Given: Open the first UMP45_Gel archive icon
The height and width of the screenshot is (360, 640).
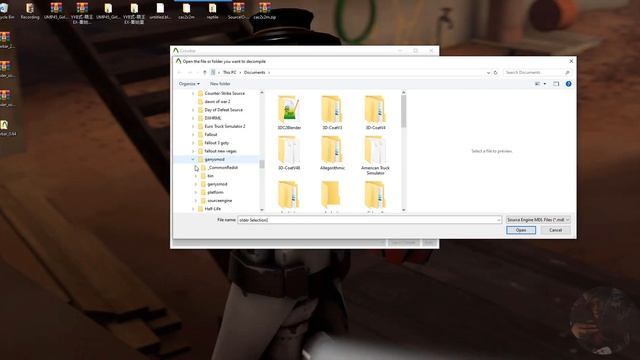Looking at the screenshot, I should pos(56,11).
